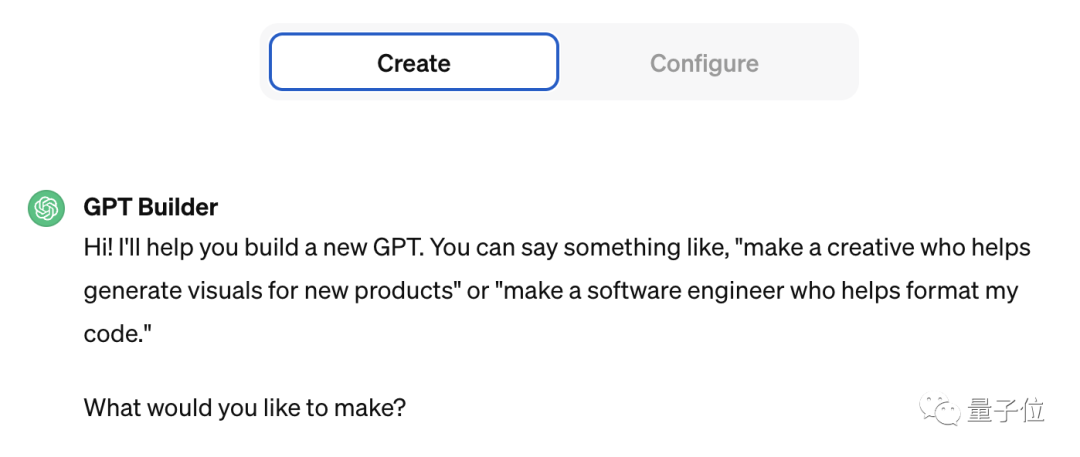This screenshot has height=457, width=1080.
Task: Click the word "I'll" in the greeting
Action: (x=136, y=247)
